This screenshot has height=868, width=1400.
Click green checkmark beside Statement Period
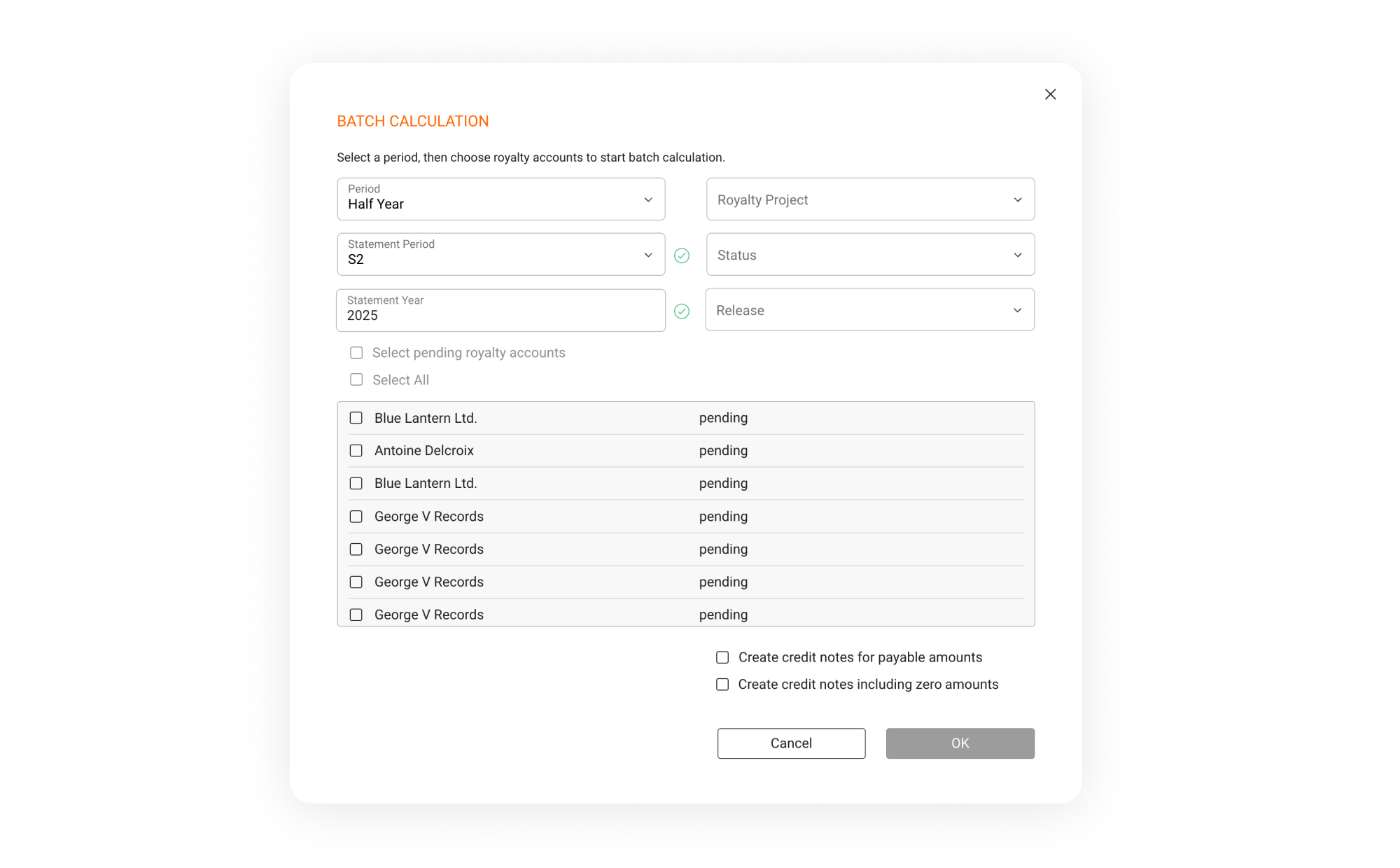pos(681,255)
